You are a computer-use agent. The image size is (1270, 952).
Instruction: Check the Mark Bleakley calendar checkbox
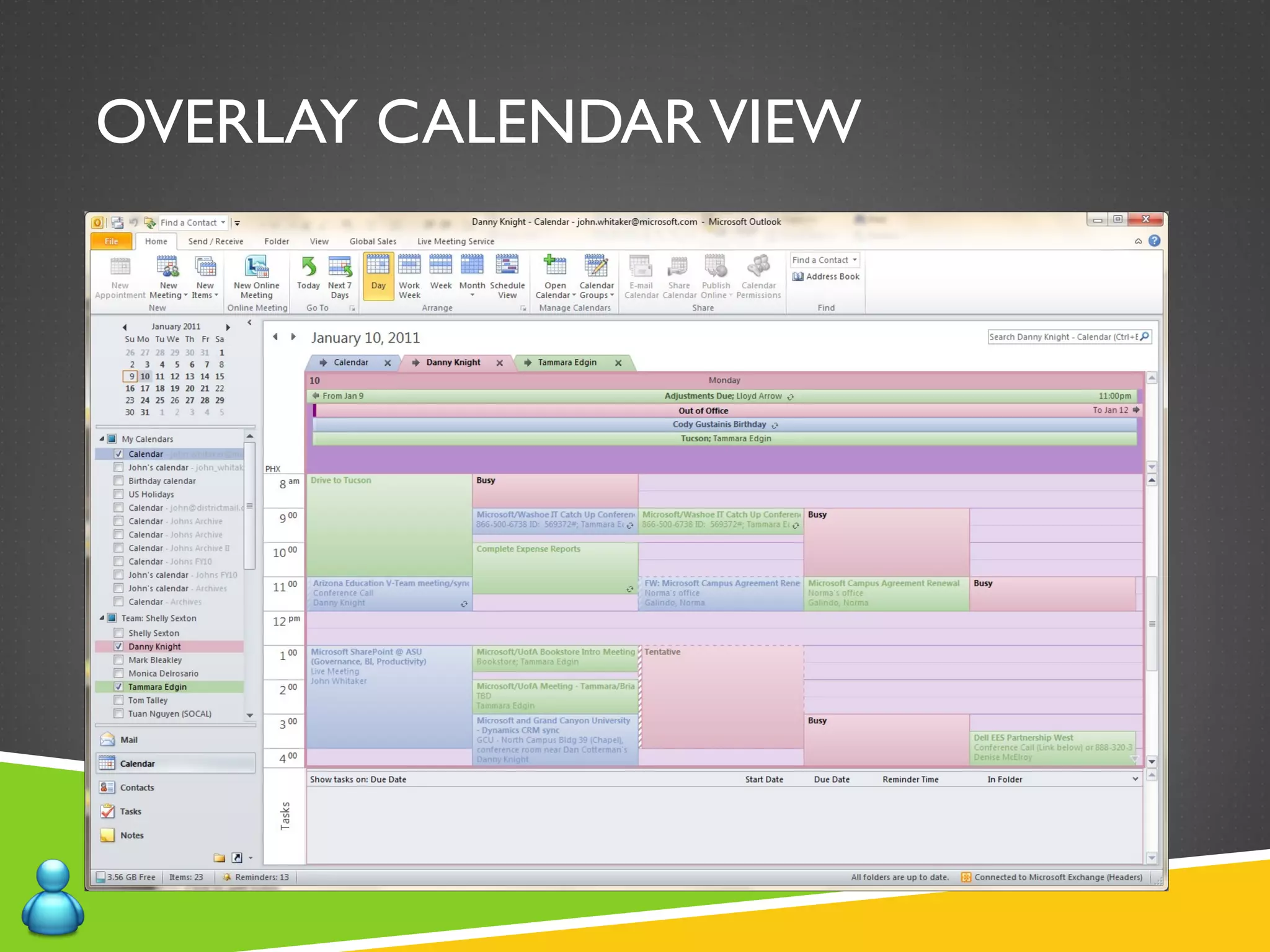[118, 660]
